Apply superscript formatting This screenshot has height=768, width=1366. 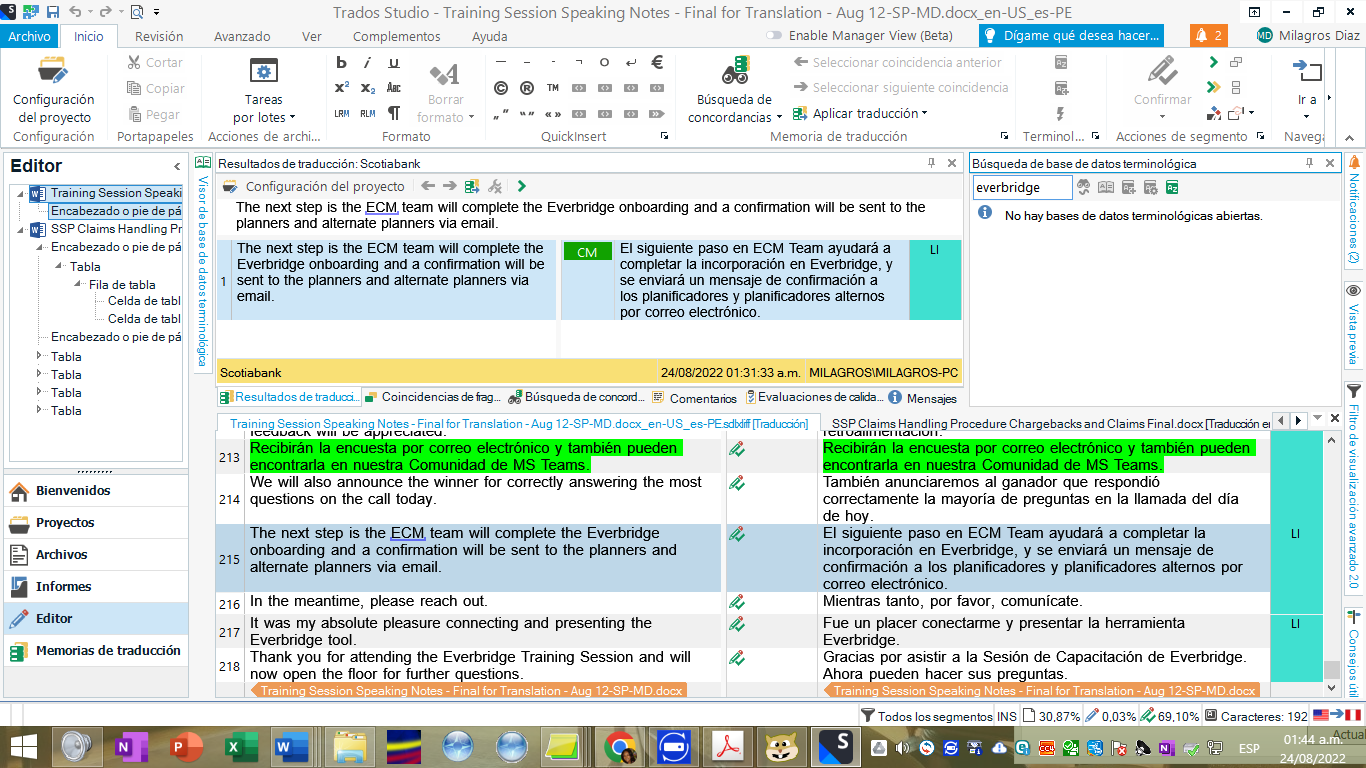(341, 88)
